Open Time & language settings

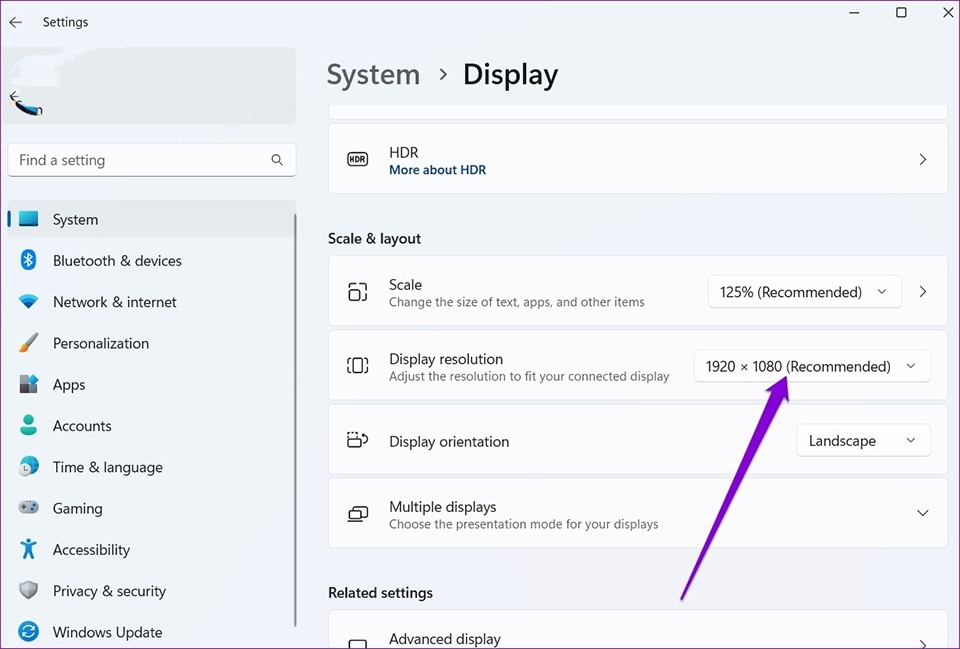point(108,467)
